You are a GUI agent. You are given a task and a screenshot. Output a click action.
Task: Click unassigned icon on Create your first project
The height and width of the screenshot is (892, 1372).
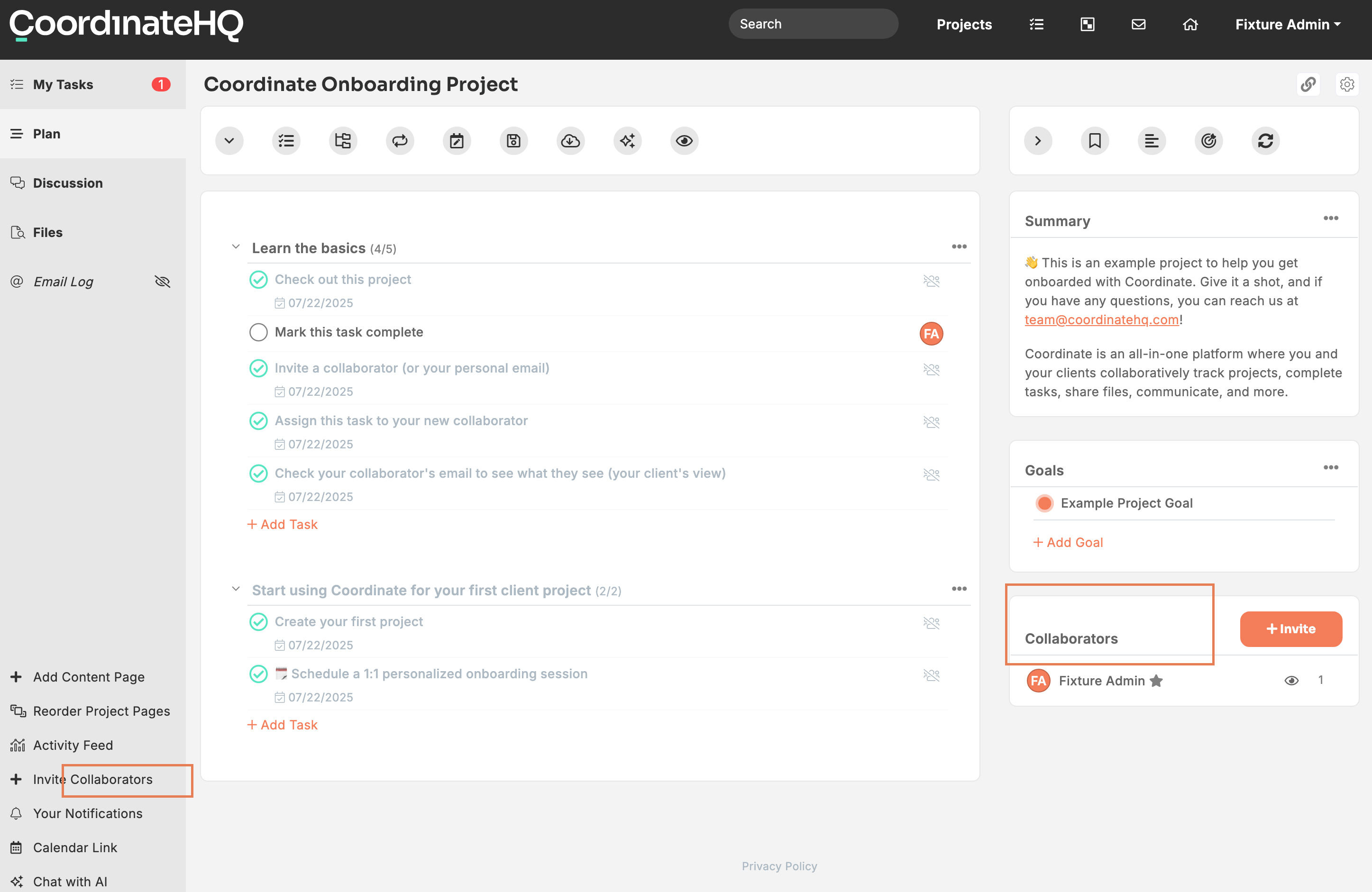click(x=932, y=623)
